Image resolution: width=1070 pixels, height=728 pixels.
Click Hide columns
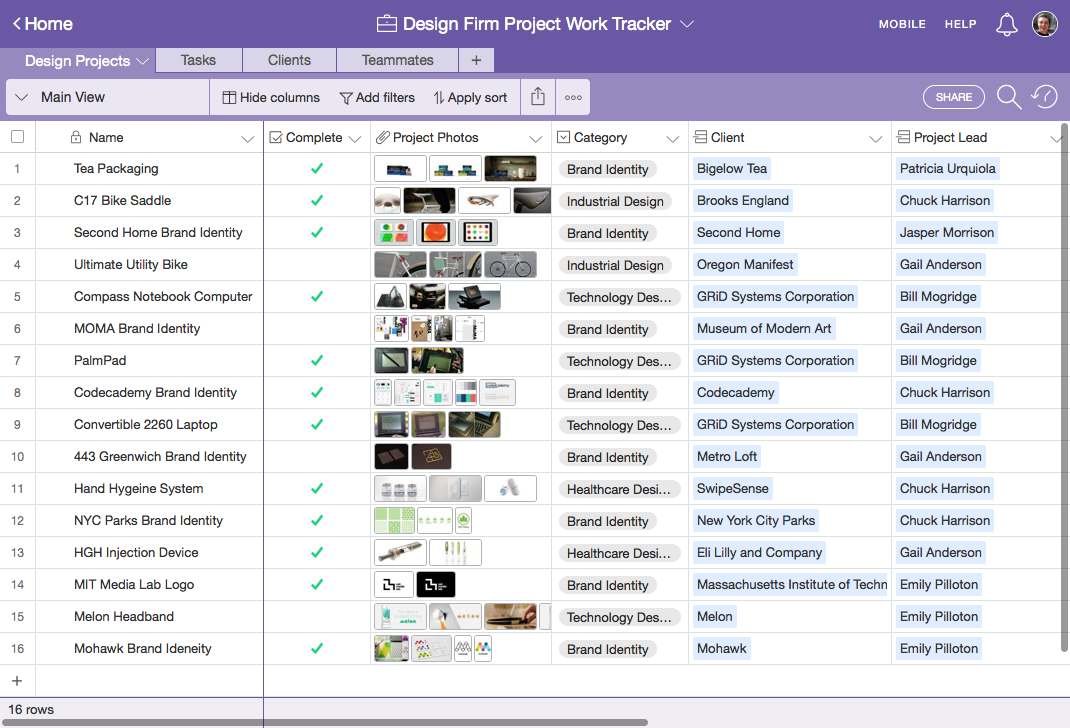(271, 98)
